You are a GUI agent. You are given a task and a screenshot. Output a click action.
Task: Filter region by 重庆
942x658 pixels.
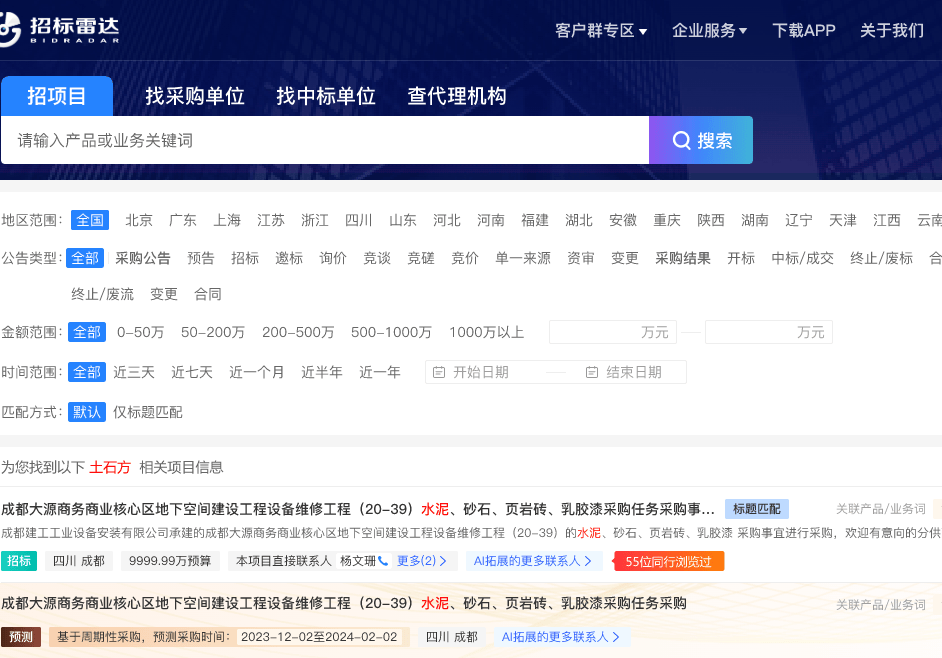click(x=667, y=221)
